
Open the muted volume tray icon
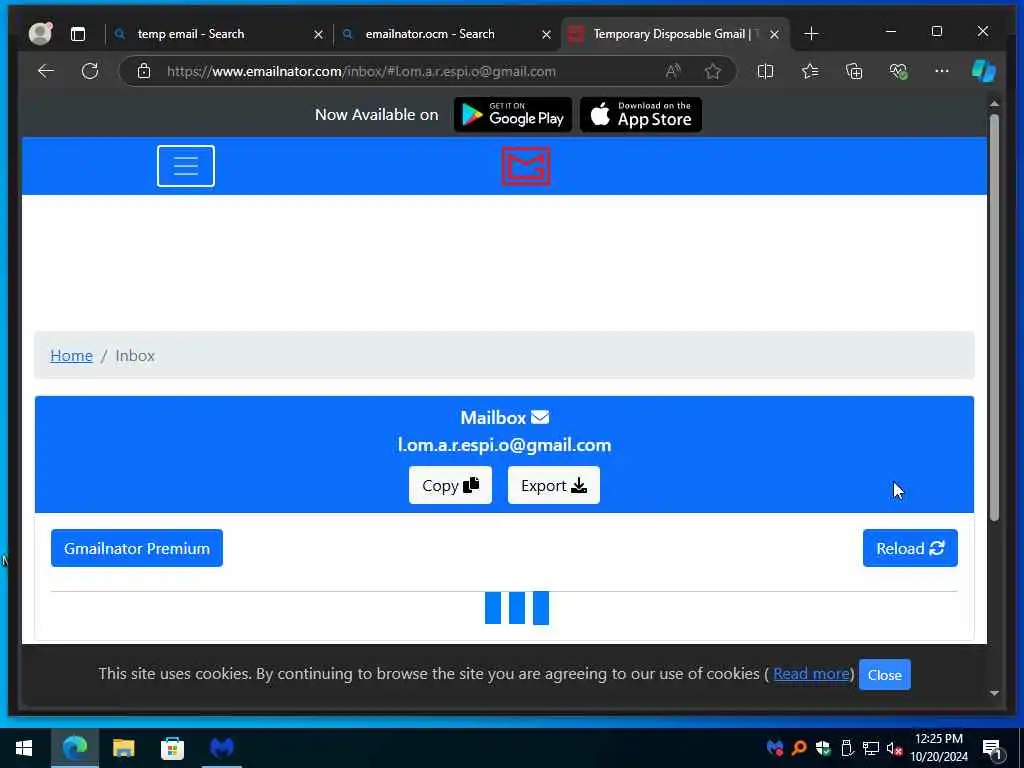895,748
